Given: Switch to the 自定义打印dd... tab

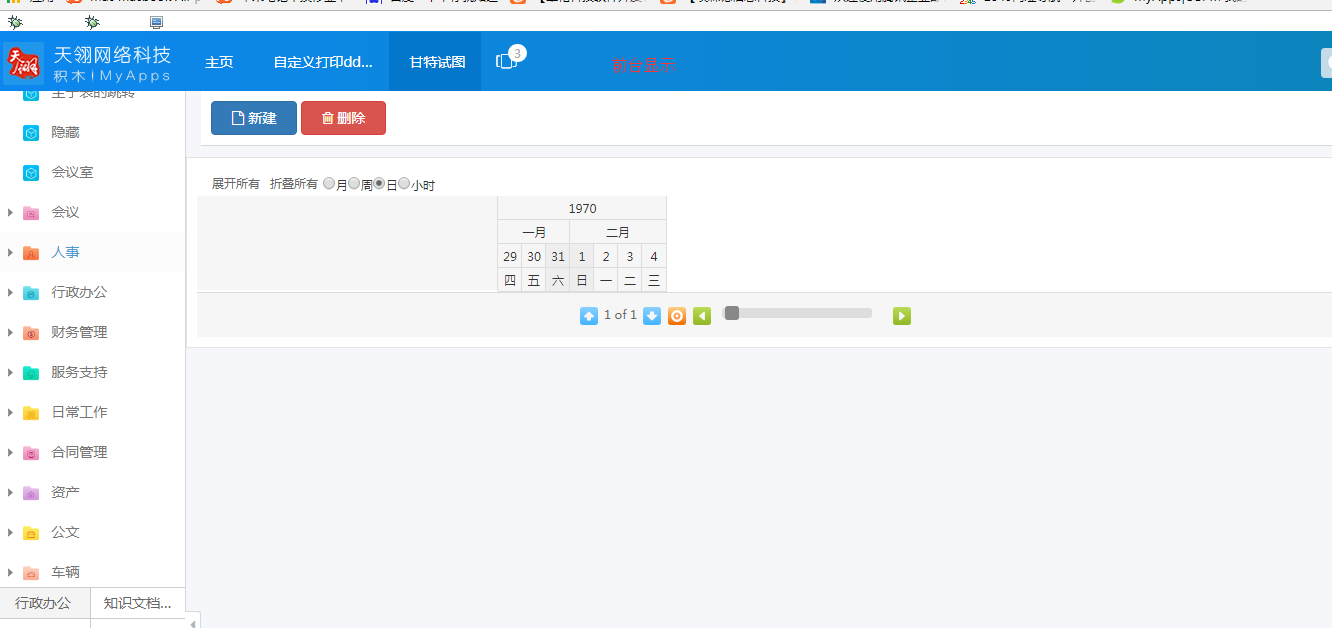Looking at the screenshot, I should [323, 61].
